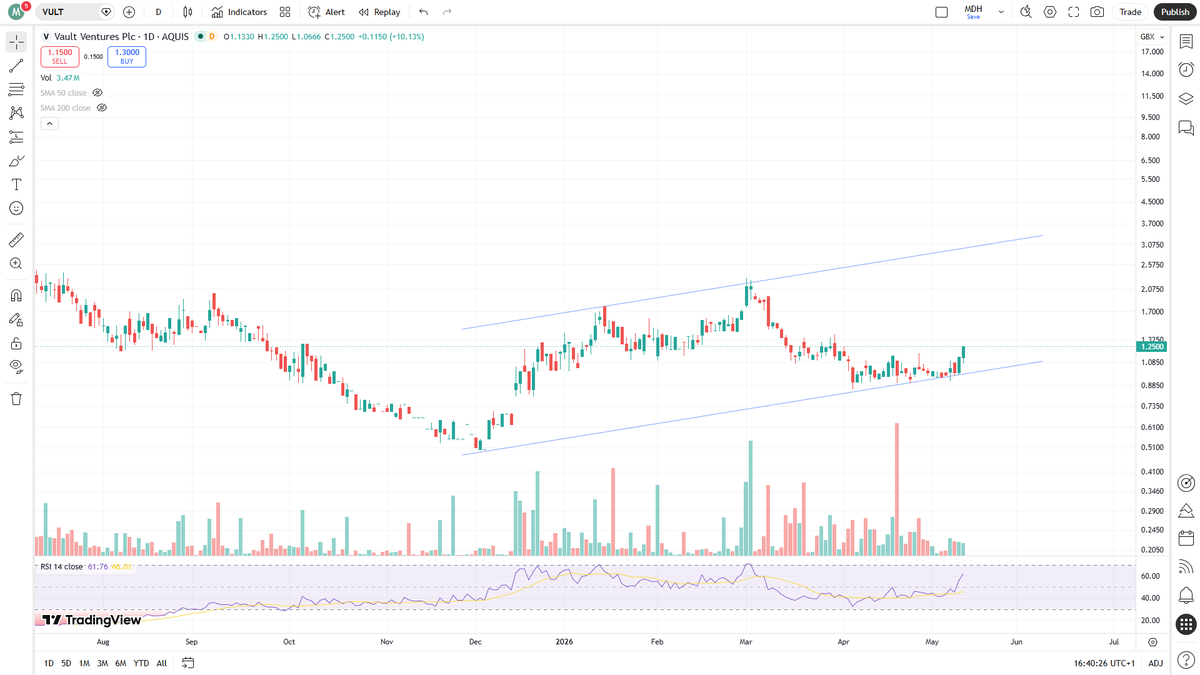Toggle the orange D data mode badge
This screenshot has height=675, width=1200.
(211, 37)
